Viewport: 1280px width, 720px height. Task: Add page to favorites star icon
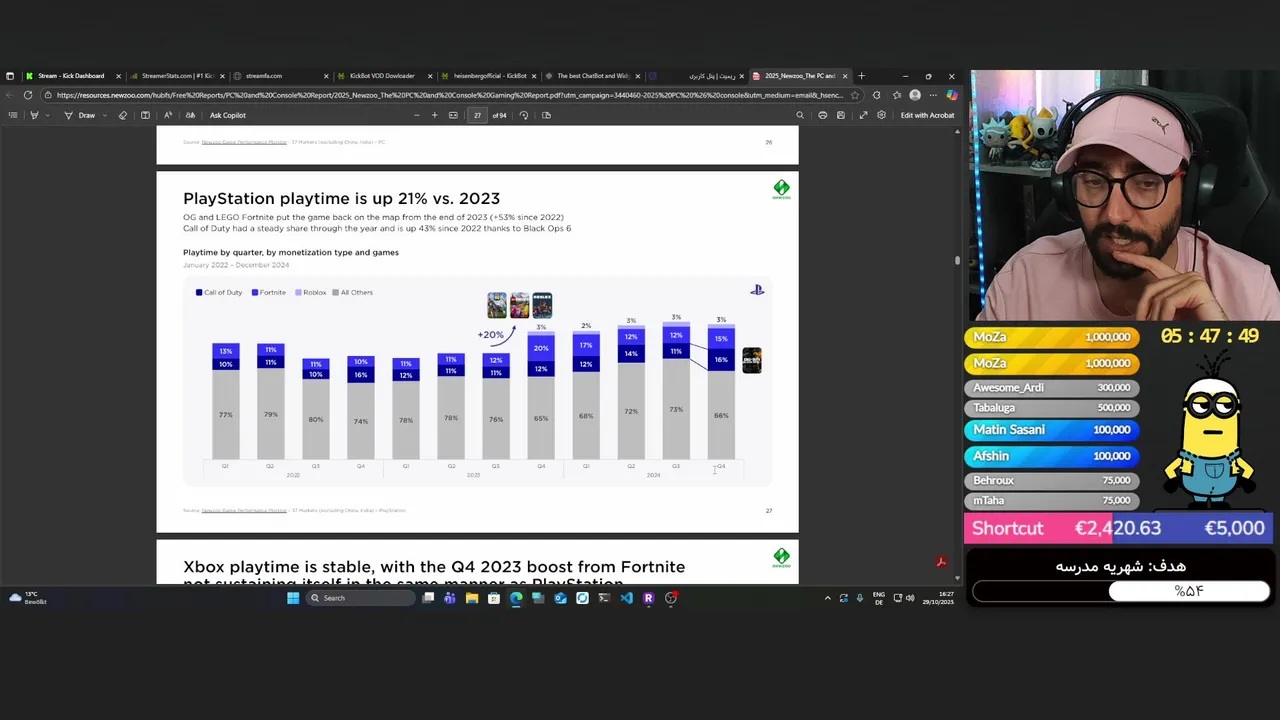tap(855, 95)
